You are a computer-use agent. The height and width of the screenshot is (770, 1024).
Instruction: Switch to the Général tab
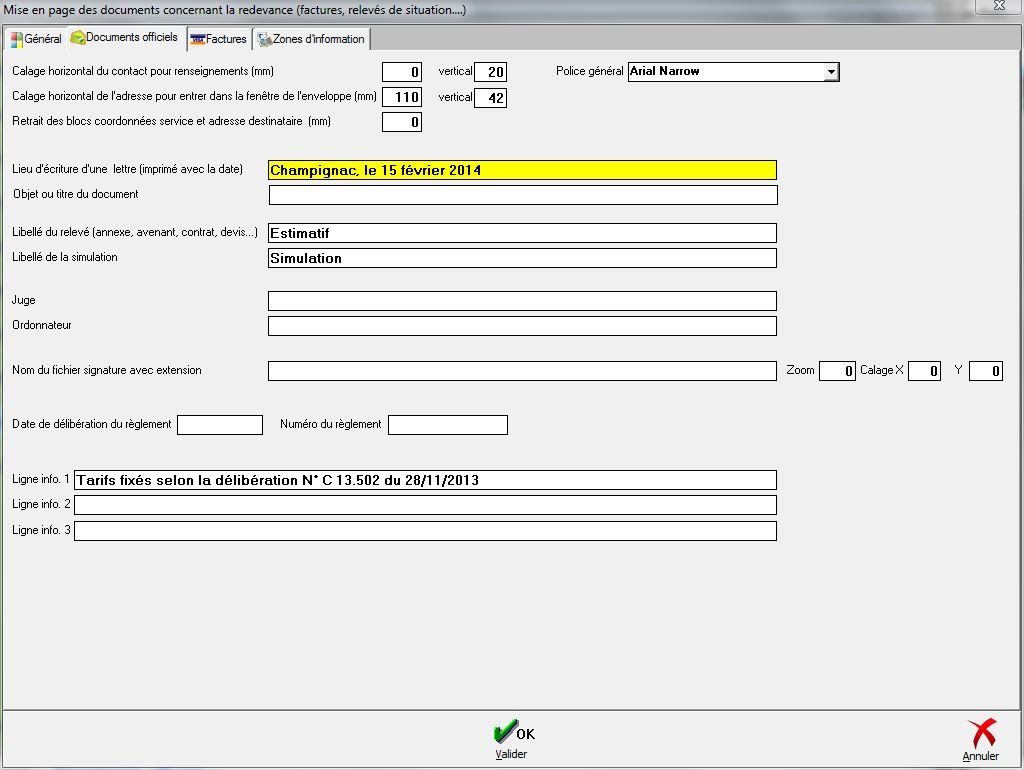click(x=35, y=39)
